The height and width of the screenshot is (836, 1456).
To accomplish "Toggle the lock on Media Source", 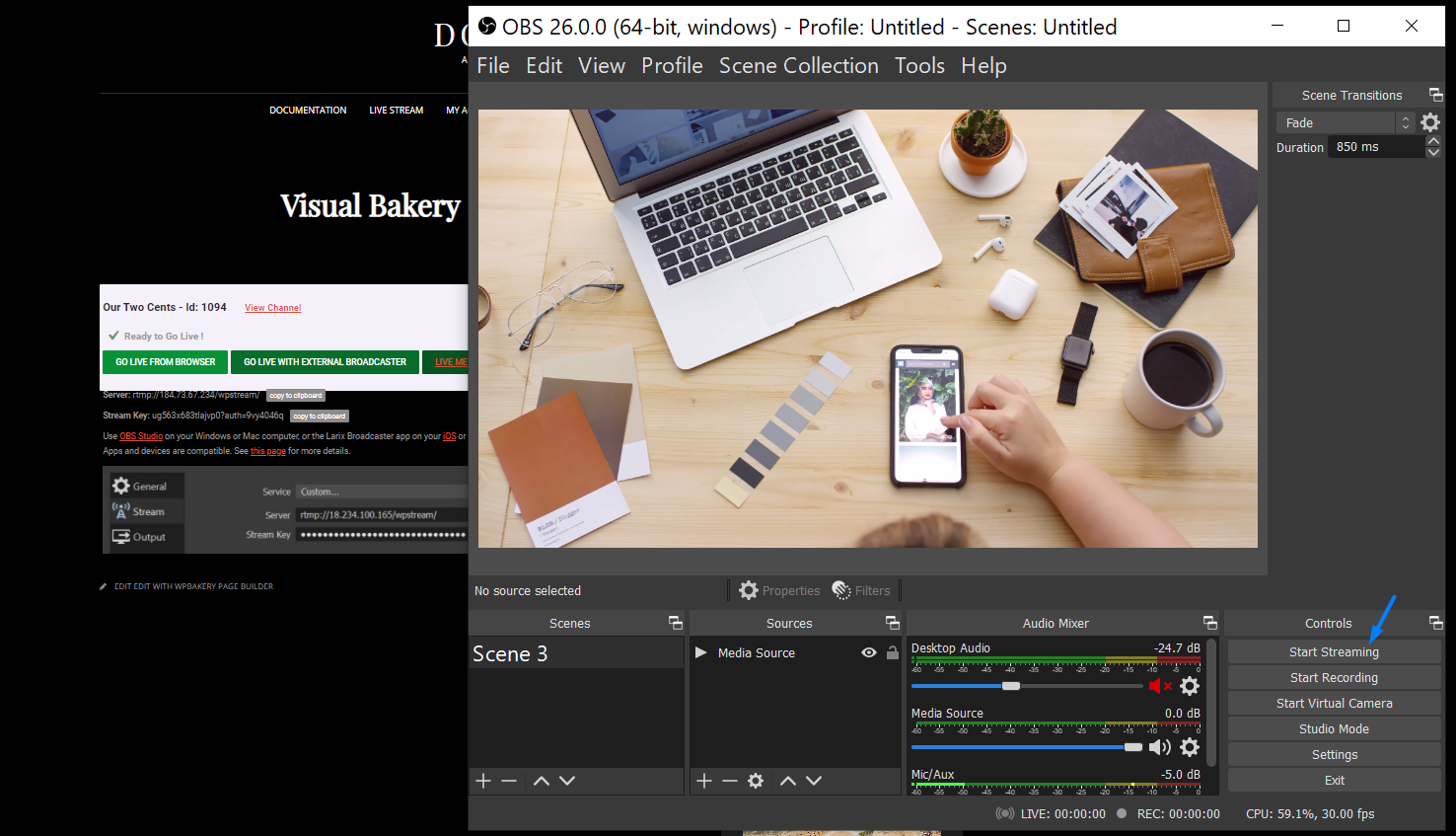I will tap(893, 652).
